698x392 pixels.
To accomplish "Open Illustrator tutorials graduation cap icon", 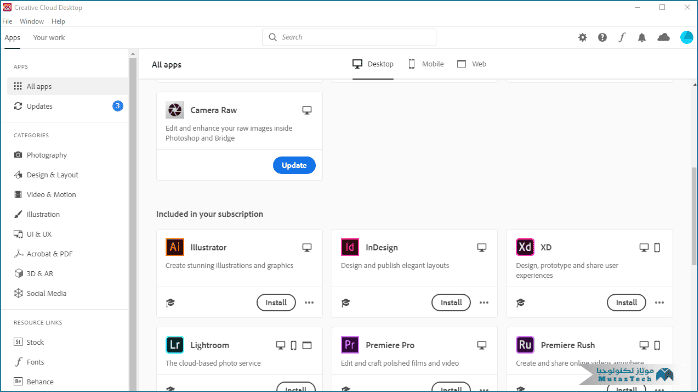I will tap(170, 303).
